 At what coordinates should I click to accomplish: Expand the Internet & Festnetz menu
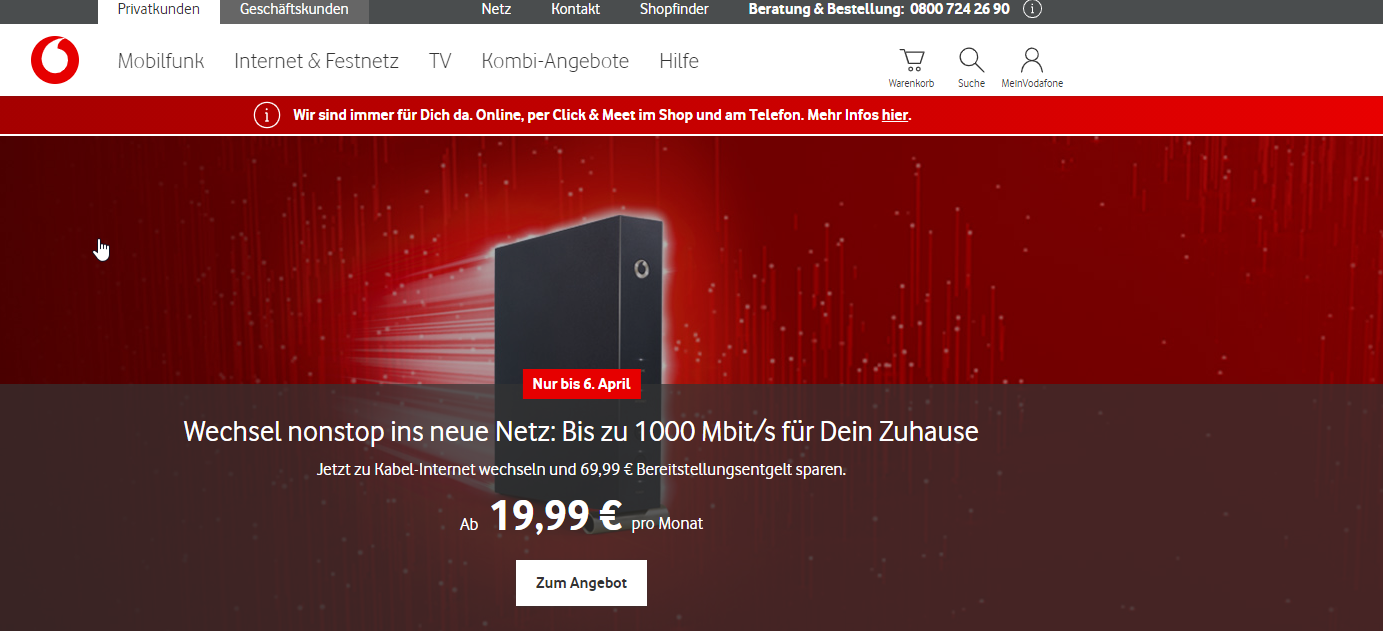pos(316,61)
